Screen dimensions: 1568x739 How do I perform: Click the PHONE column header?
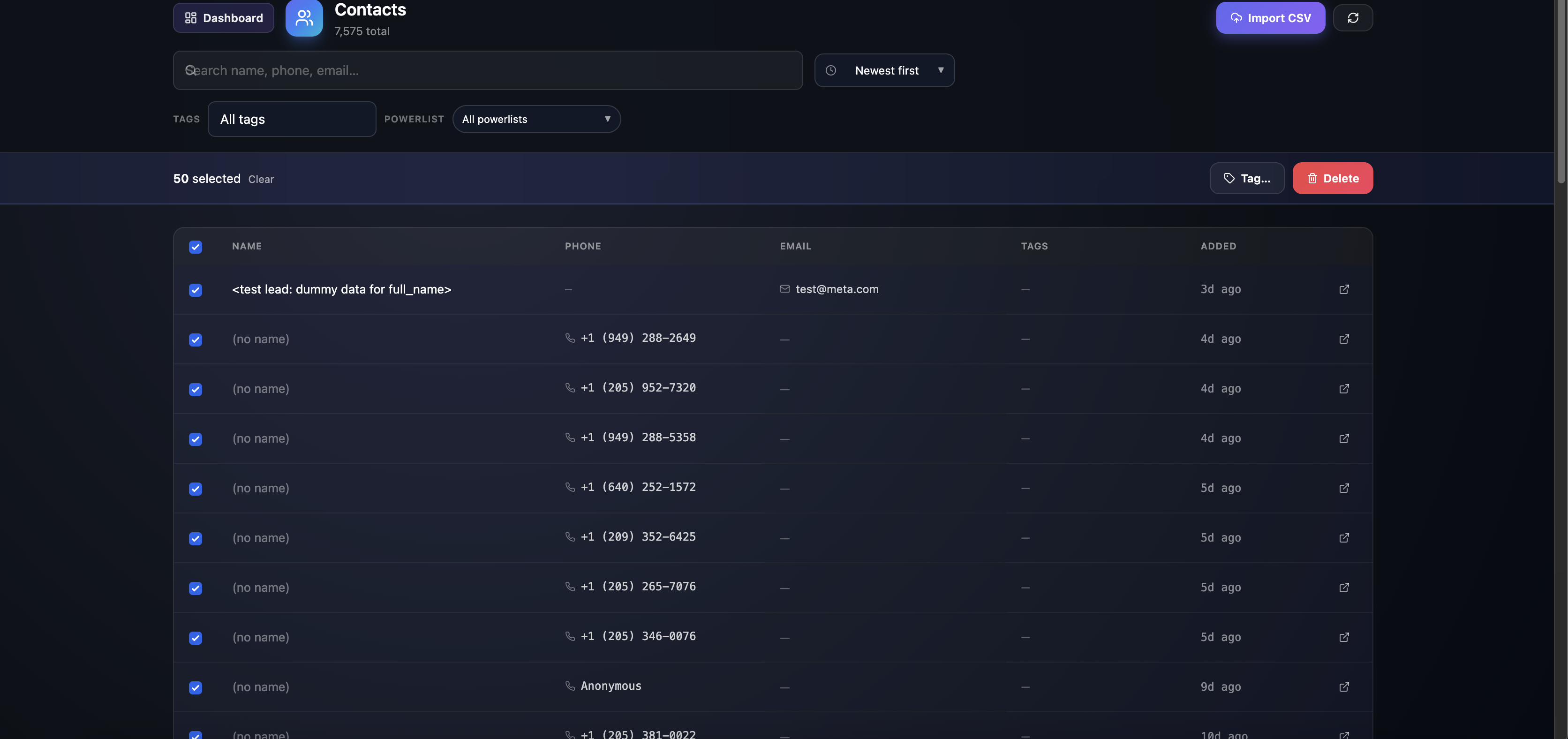click(x=582, y=246)
